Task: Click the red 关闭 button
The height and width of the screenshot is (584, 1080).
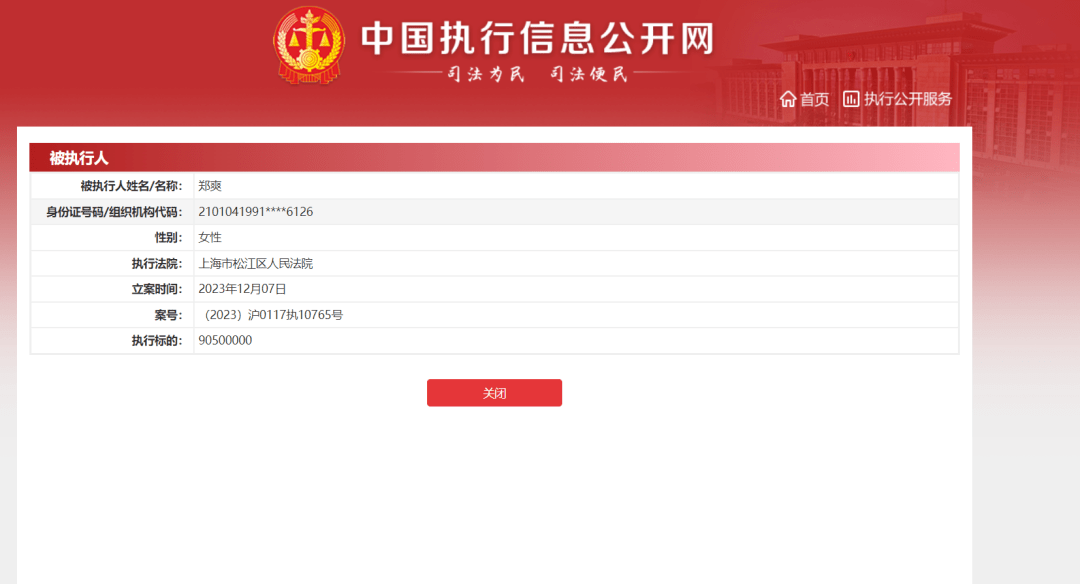Action: point(495,393)
